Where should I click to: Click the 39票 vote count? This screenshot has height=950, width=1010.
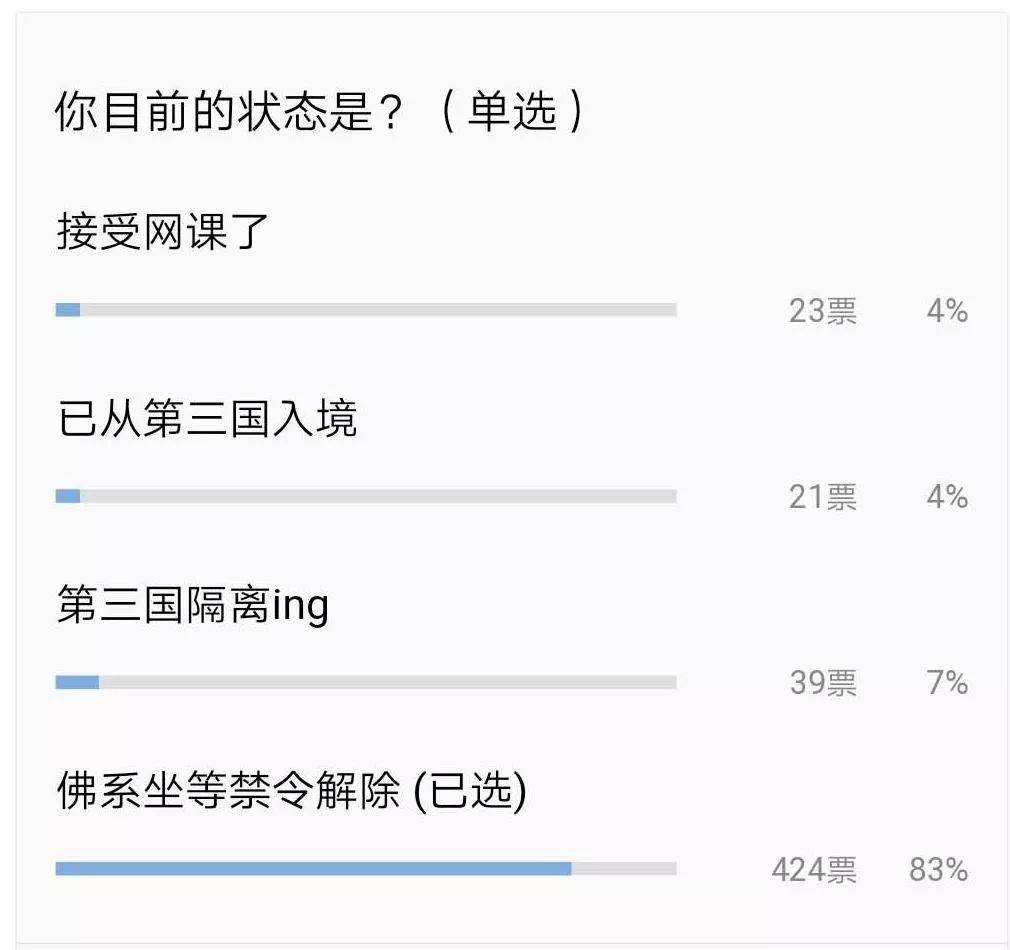tap(823, 683)
